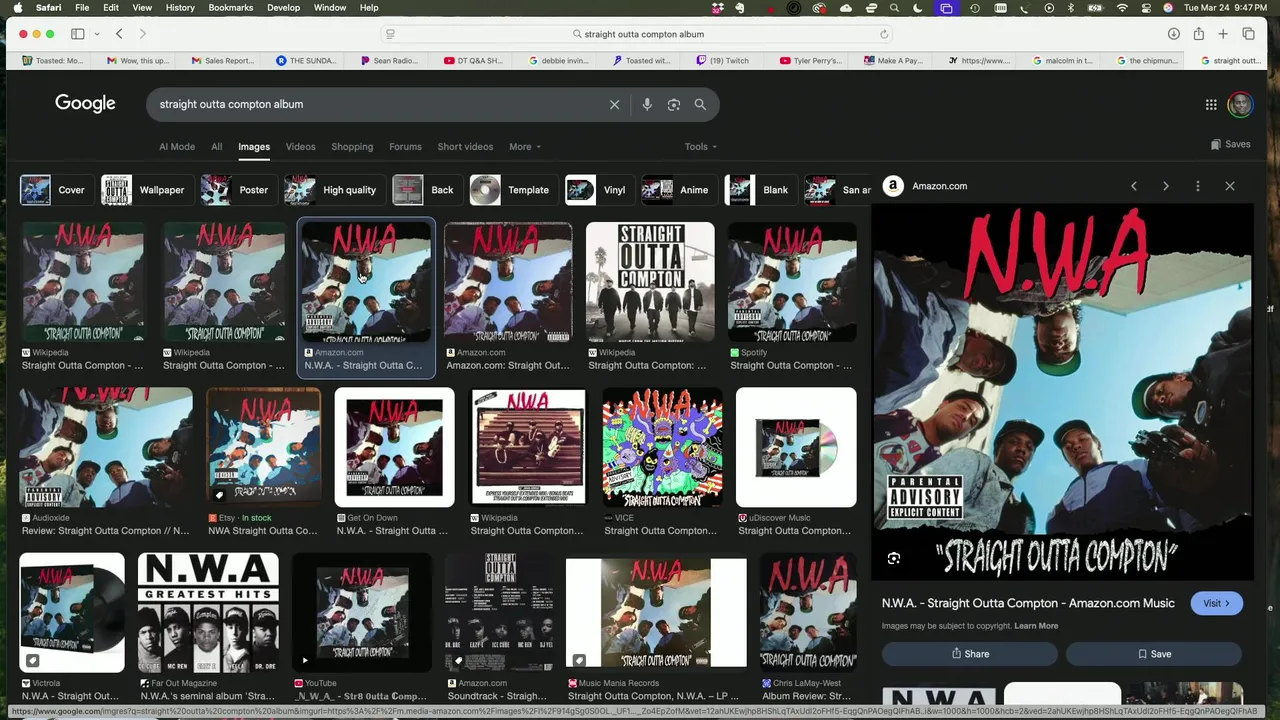Share the previewed image
The image size is (1280, 720).
pyautogui.click(x=970, y=654)
